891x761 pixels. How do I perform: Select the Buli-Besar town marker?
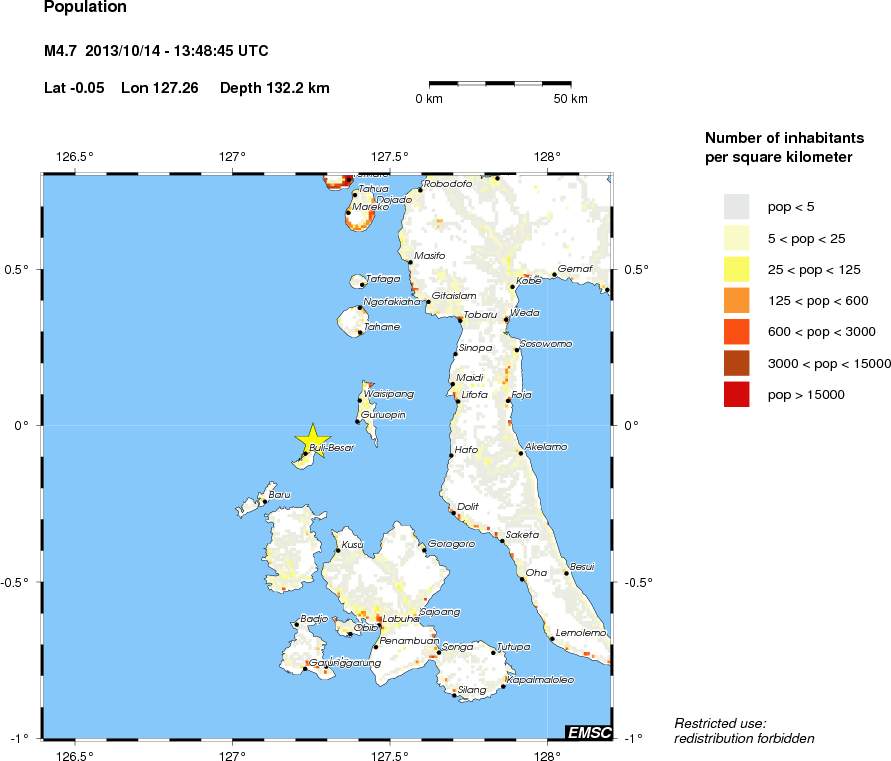305,454
